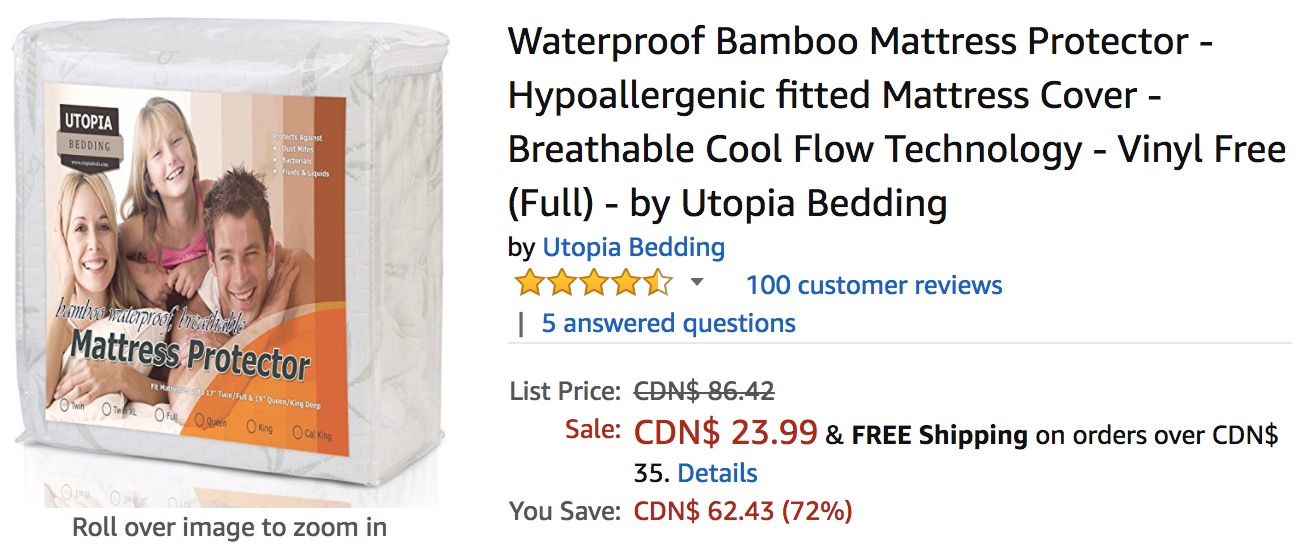Open the 100 customer reviews link
Viewport: 1302px width, 552px height.
click(x=873, y=285)
